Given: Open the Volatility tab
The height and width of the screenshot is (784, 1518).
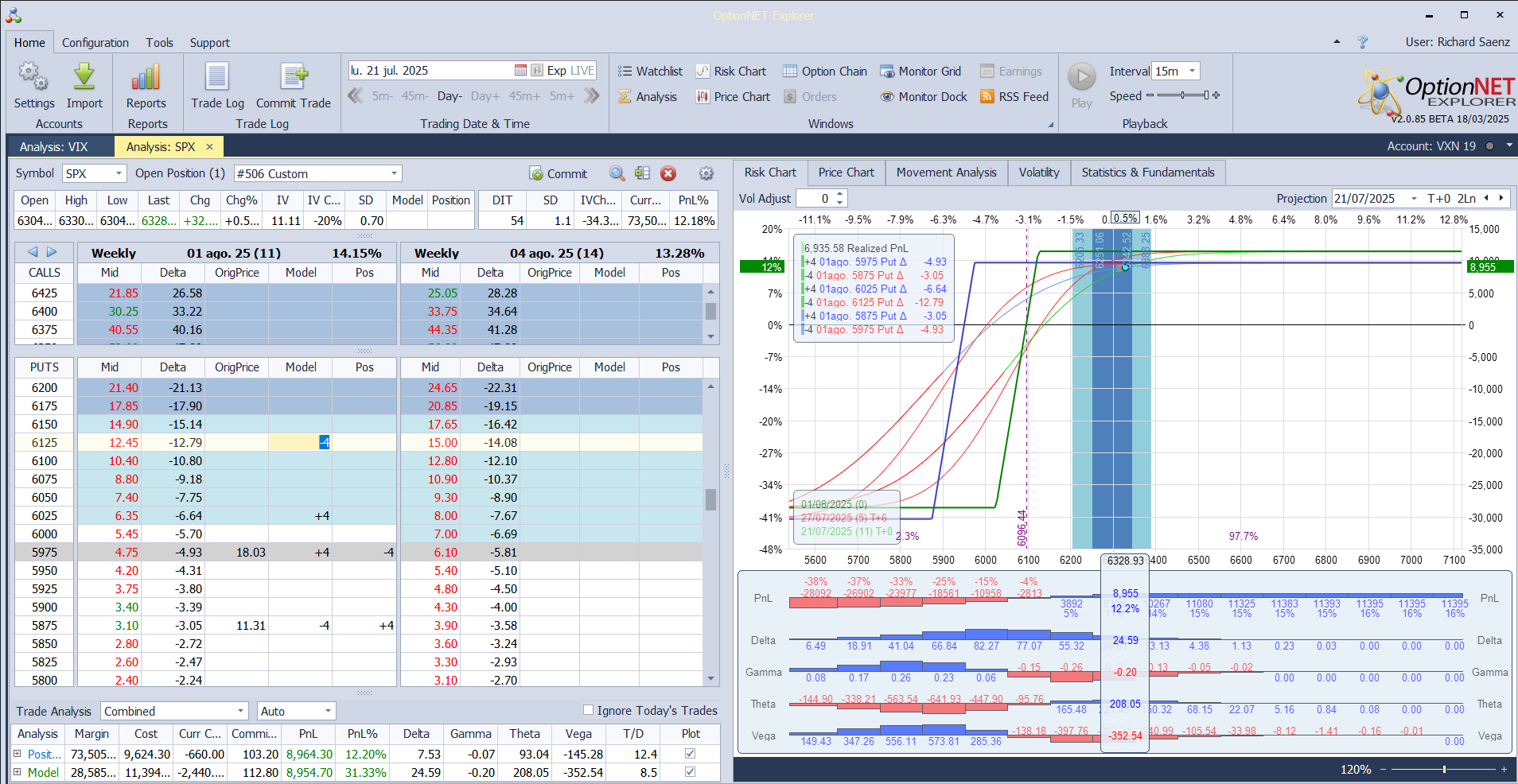Looking at the screenshot, I should tap(1039, 173).
